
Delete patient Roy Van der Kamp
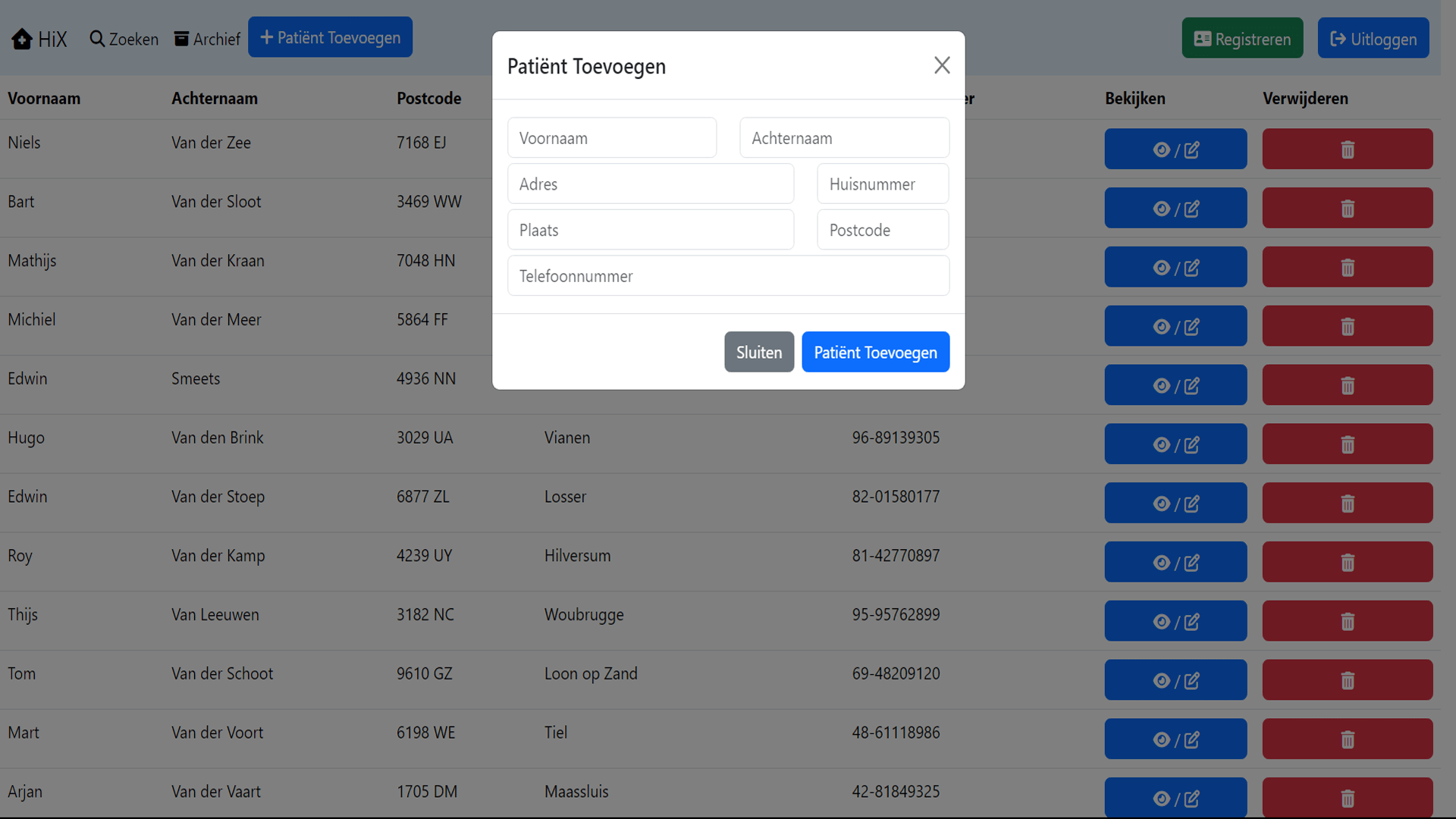[x=1348, y=563]
